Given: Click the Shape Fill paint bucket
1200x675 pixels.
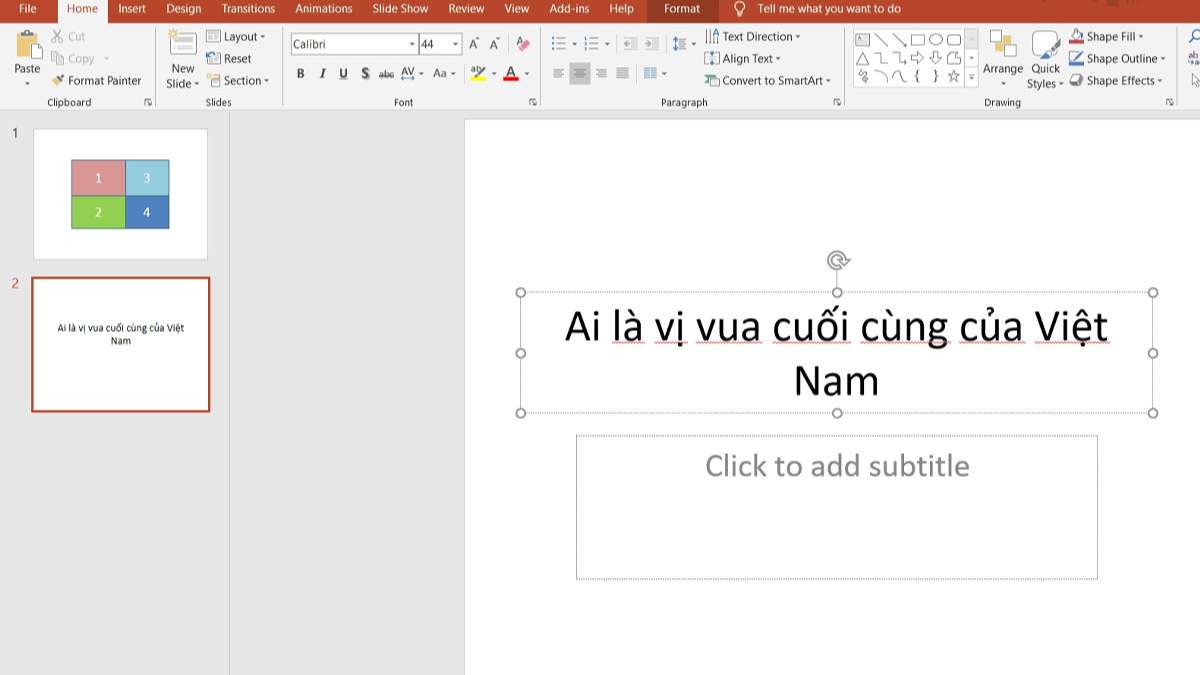Looking at the screenshot, I should tap(1077, 36).
